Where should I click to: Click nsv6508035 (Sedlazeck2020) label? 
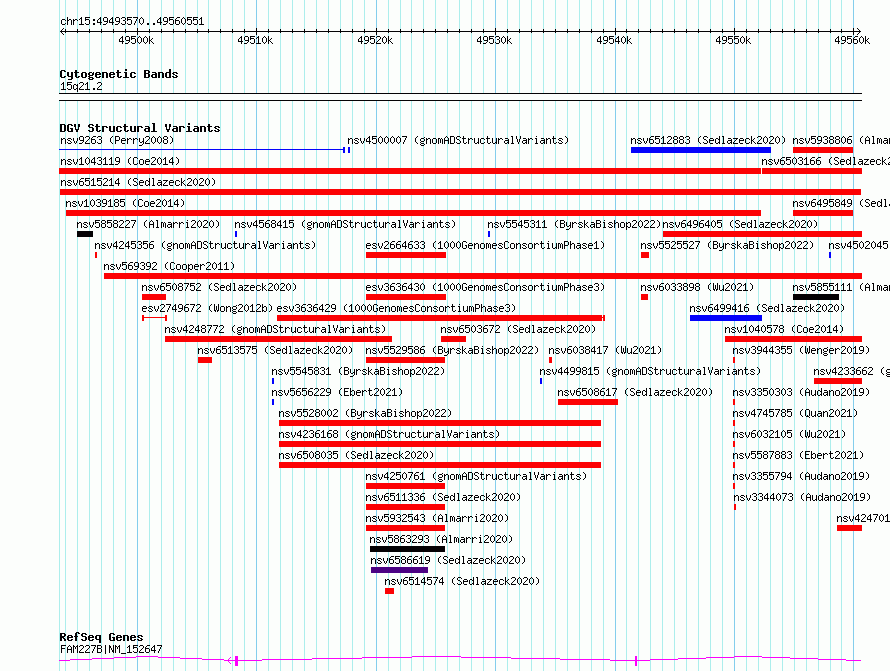click(x=356, y=455)
